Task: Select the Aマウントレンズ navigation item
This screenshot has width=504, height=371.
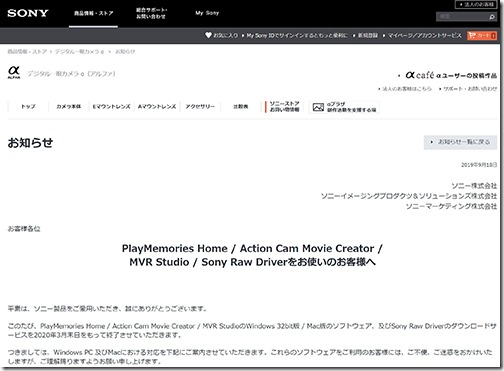Action: coord(157,107)
